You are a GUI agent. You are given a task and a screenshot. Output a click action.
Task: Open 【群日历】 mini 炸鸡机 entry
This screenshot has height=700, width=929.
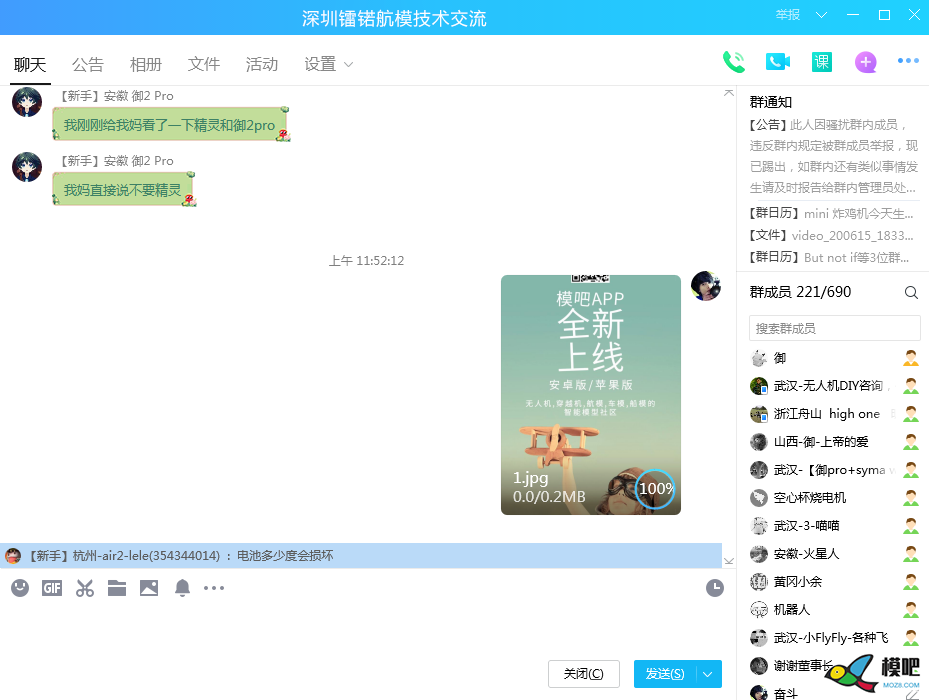(x=831, y=213)
